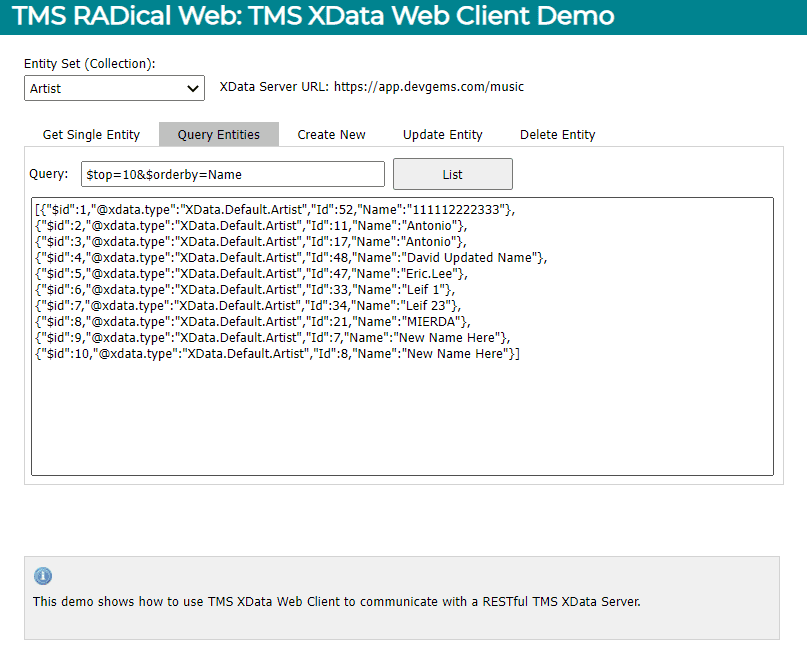Focus the Query input field
The image size is (807, 652).
[x=233, y=174]
